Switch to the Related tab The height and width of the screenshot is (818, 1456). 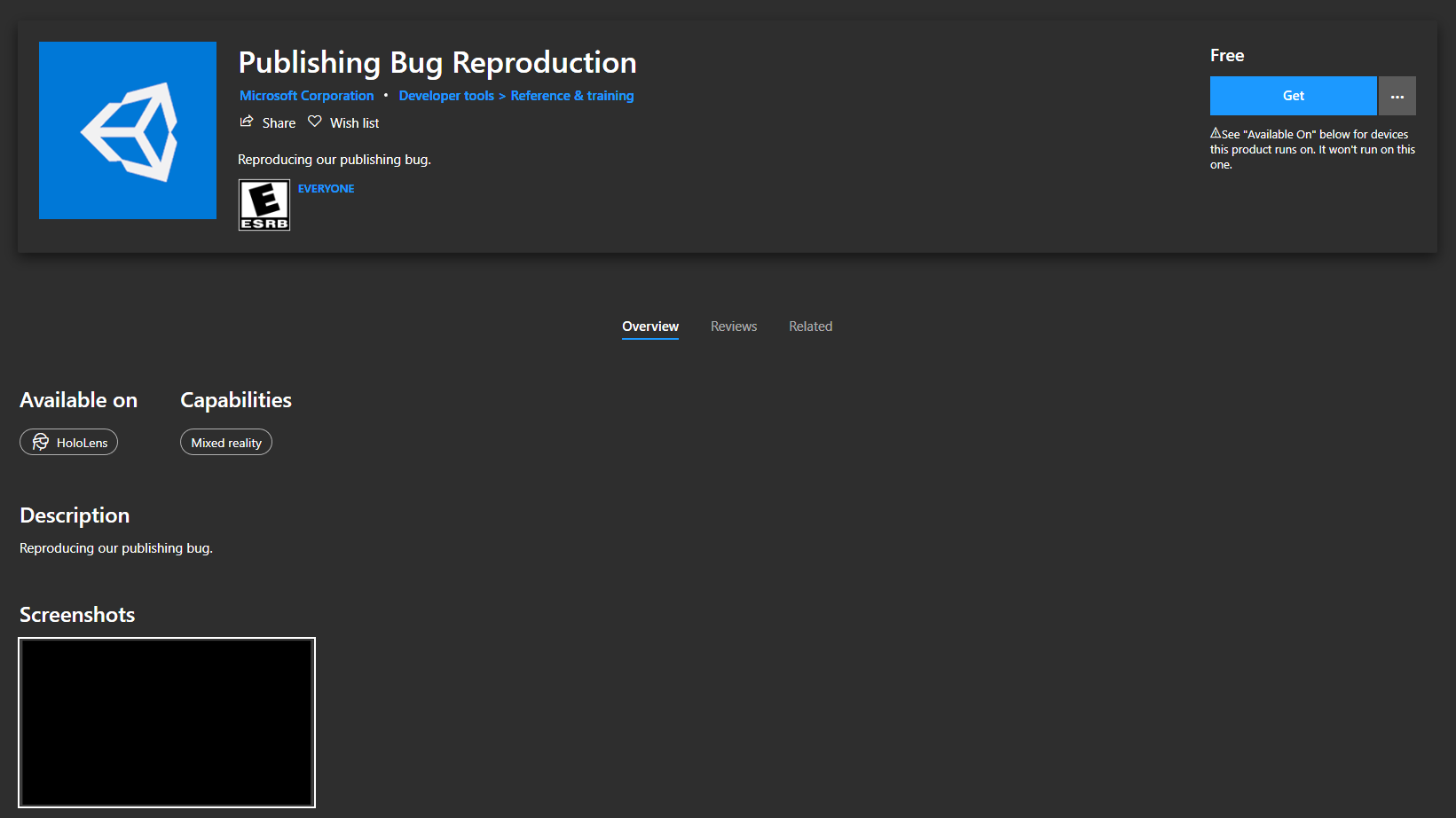click(x=811, y=326)
